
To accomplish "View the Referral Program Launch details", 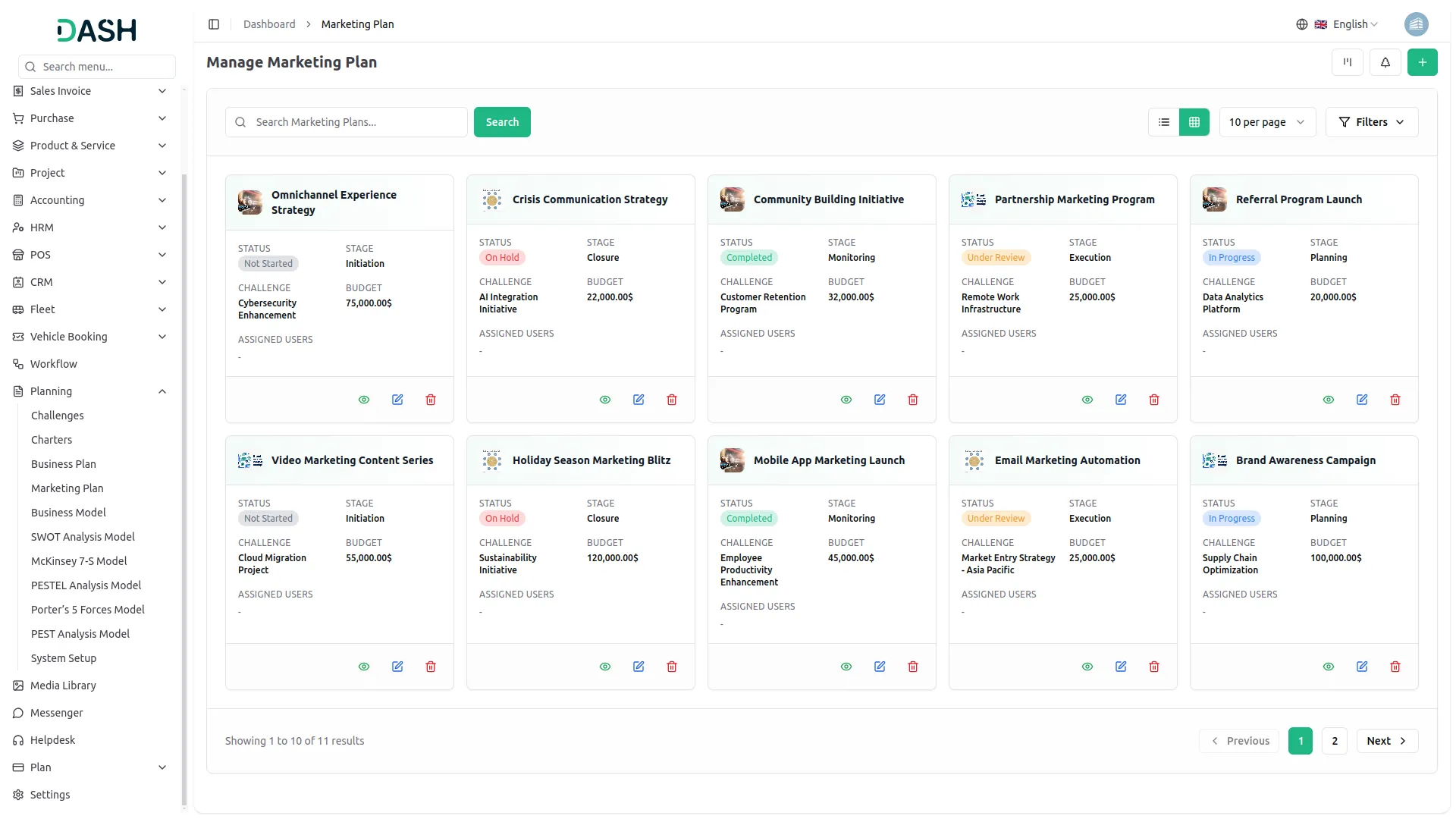I will (1329, 400).
